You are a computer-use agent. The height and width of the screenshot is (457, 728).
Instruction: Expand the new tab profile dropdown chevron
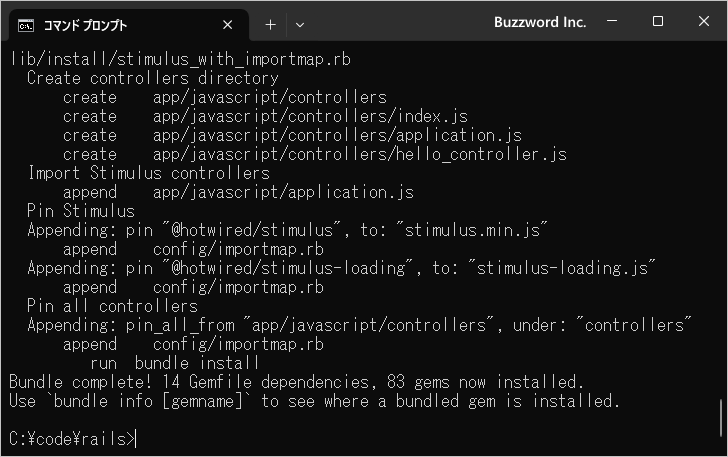(300, 25)
